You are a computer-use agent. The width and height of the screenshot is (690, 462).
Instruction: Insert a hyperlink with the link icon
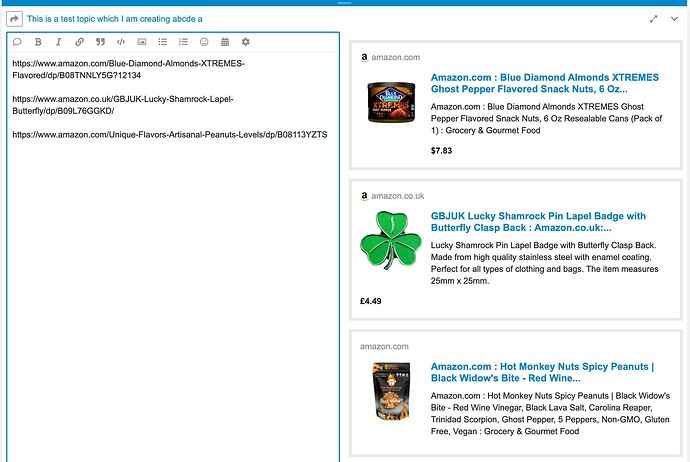[79, 42]
